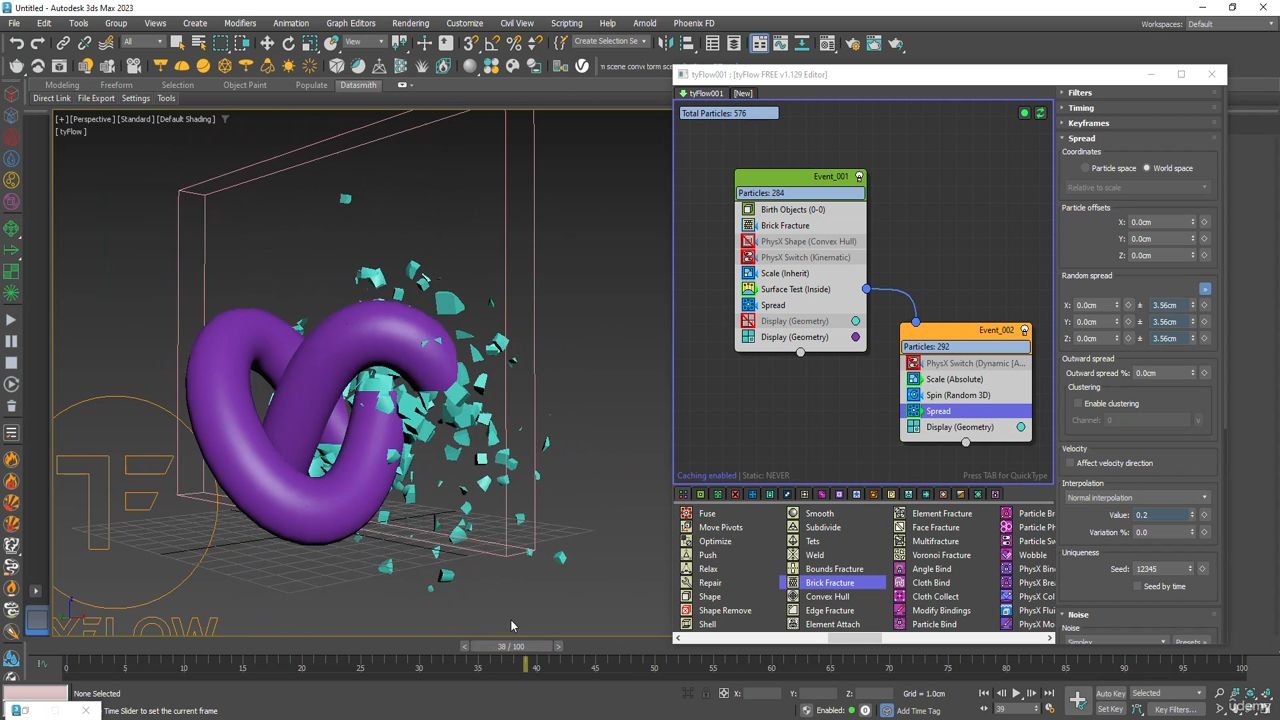
Task: Click the Surface Test (Inside) operator icon
Action: click(748, 289)
